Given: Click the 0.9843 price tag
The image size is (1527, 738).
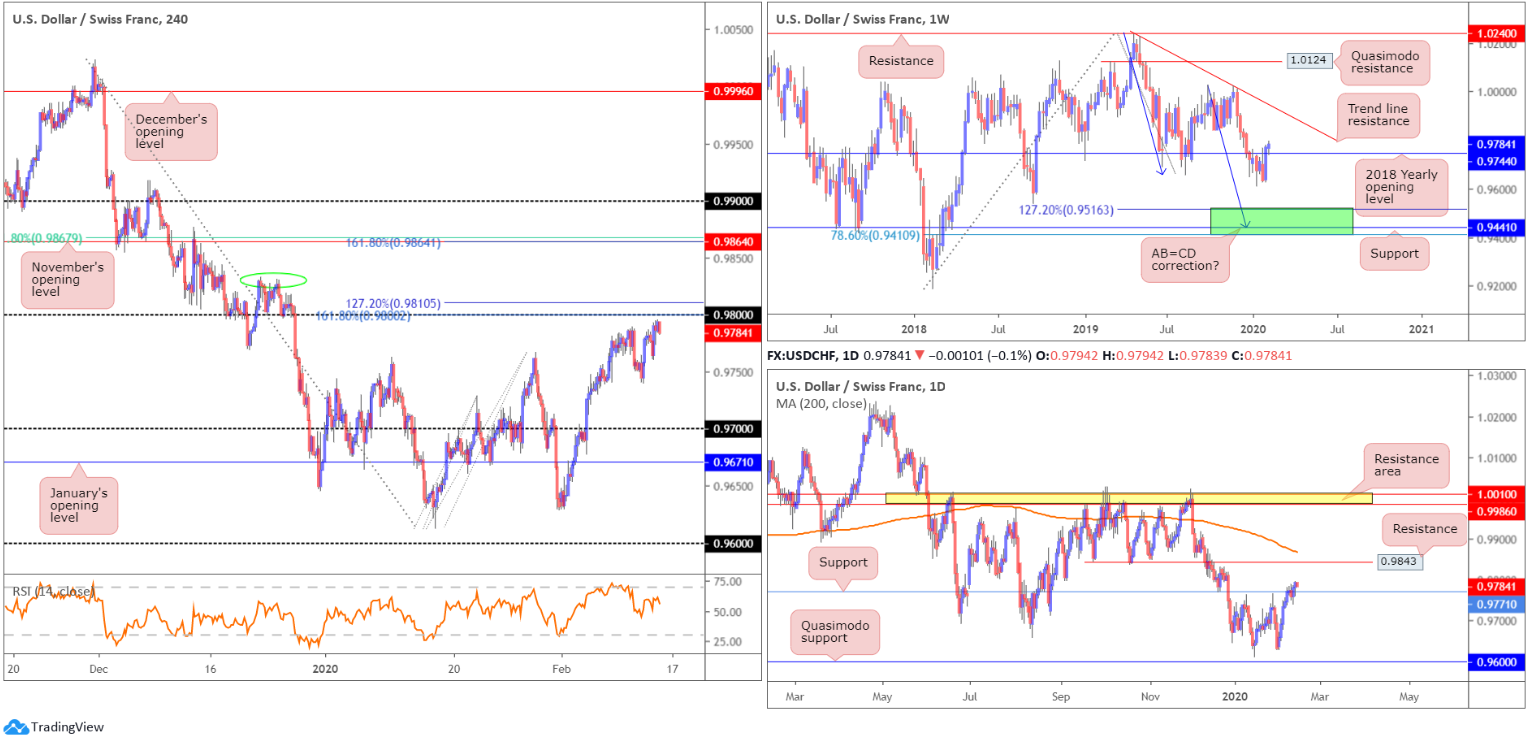Looking at the screenshot, I should point(1399,562).
